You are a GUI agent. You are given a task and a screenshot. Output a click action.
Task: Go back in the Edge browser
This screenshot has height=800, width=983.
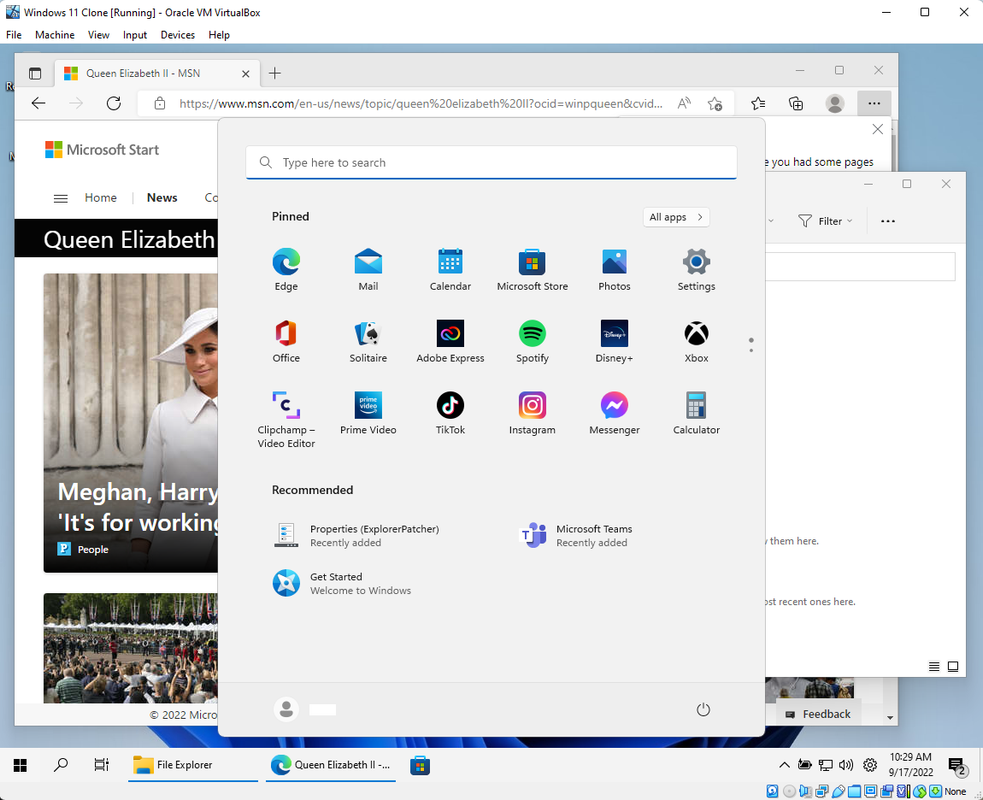tap(38, 103)
